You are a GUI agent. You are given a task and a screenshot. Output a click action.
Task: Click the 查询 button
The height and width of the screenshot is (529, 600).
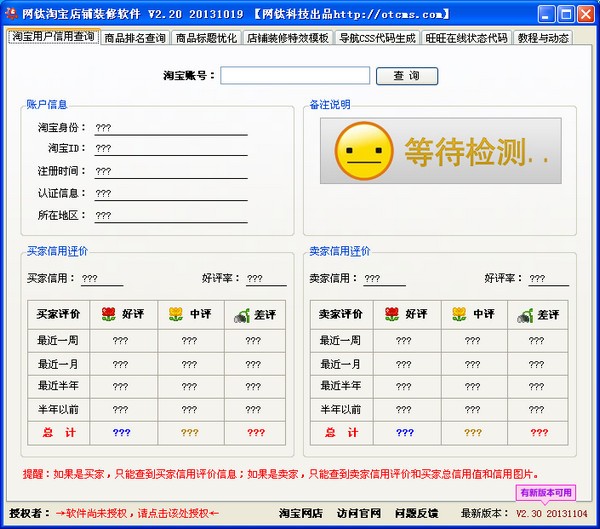[x=407, y=76]
